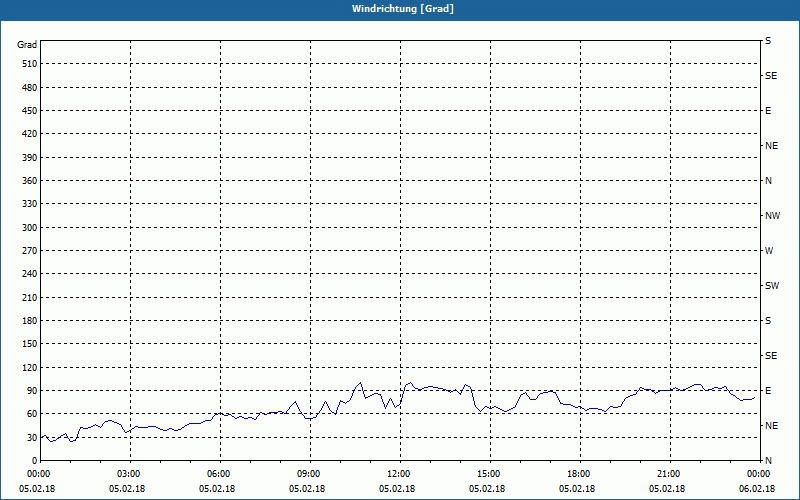The image size is (800, 500).
Task: Select the 00:00 label above 06.02.18
Action: click(760, 474)
